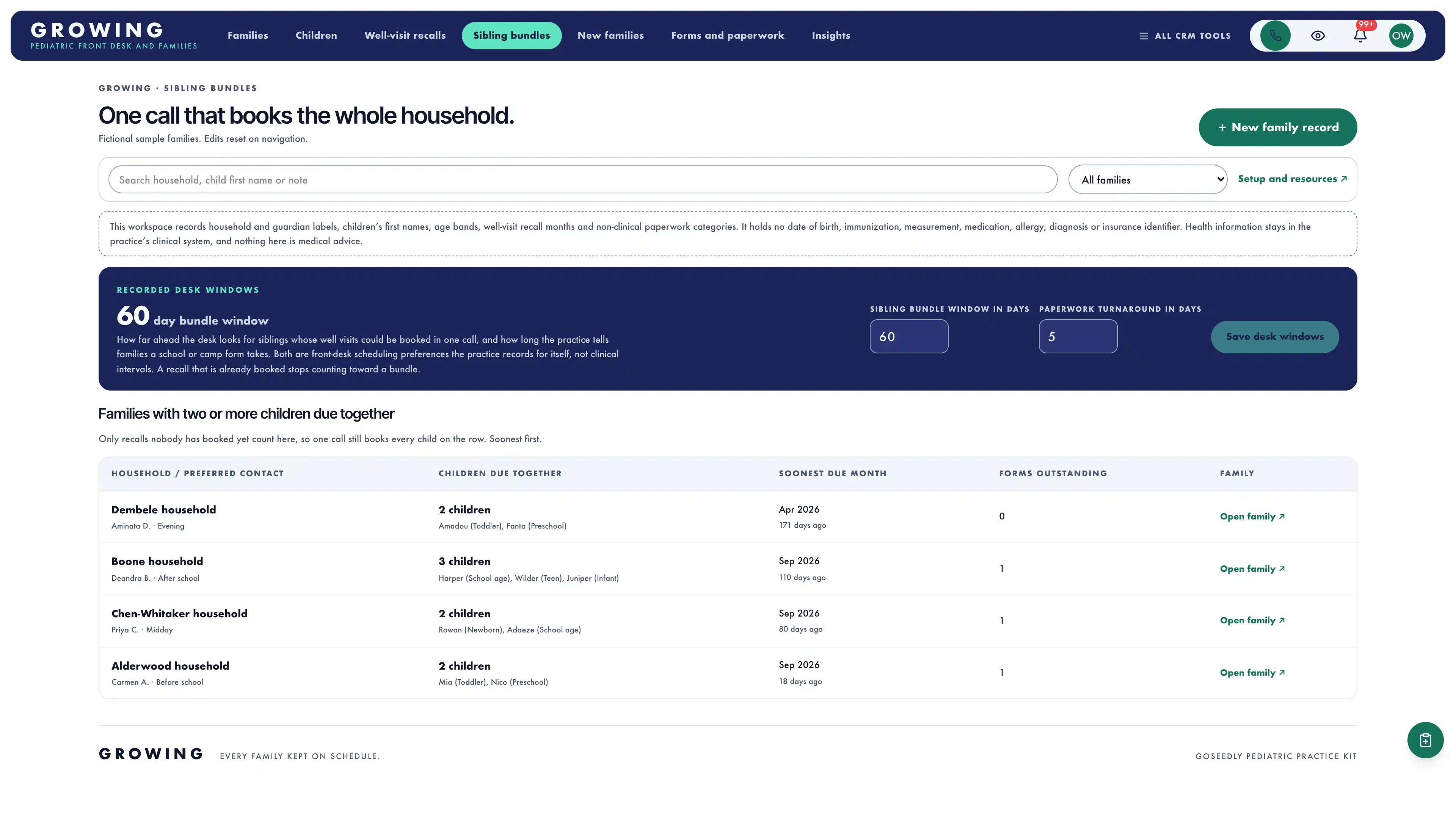
Task: Select the Sibling bundles tab
Action: (511, 36)
